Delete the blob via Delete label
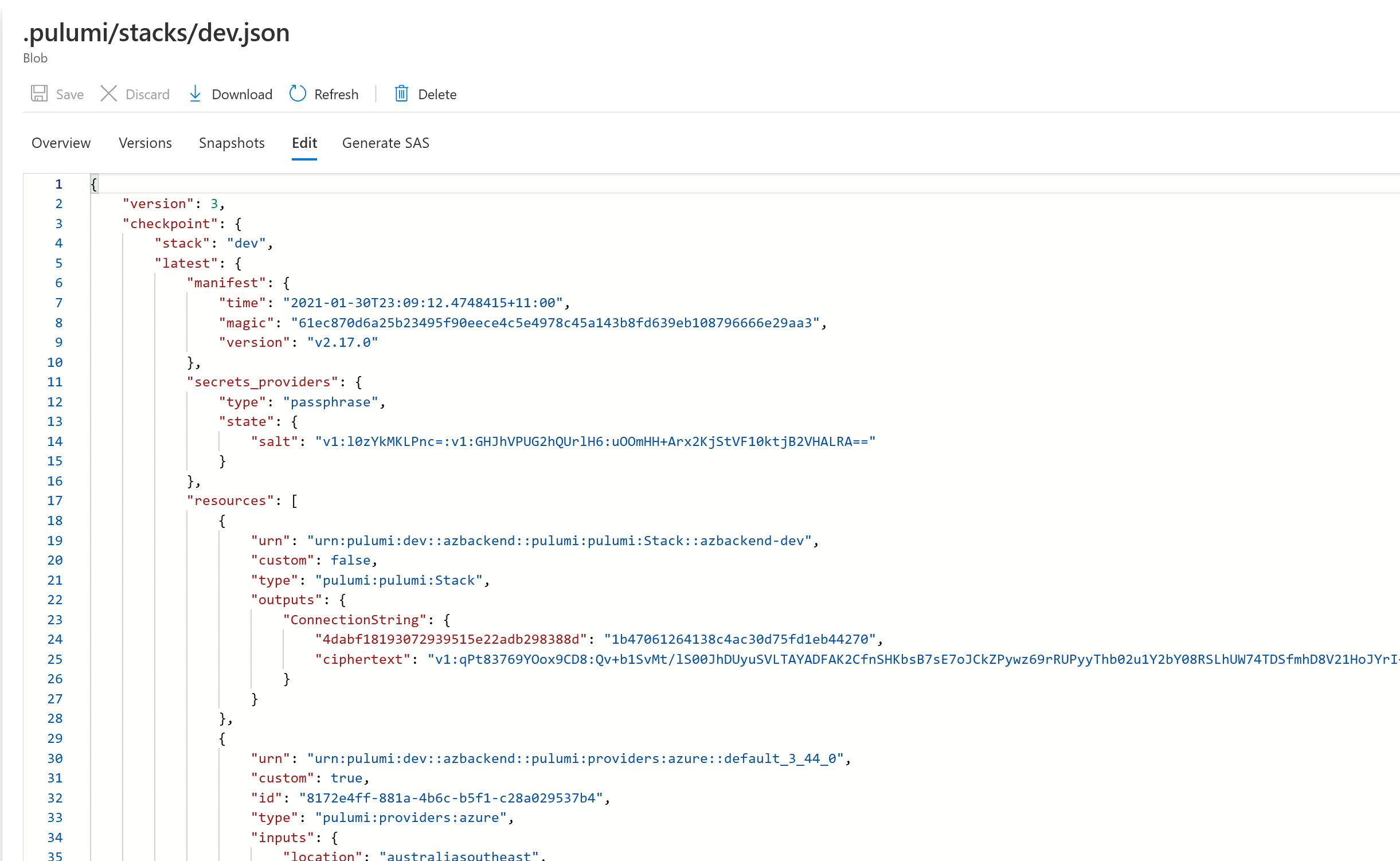Viewport: 1400px width, 861px height. 437,94
